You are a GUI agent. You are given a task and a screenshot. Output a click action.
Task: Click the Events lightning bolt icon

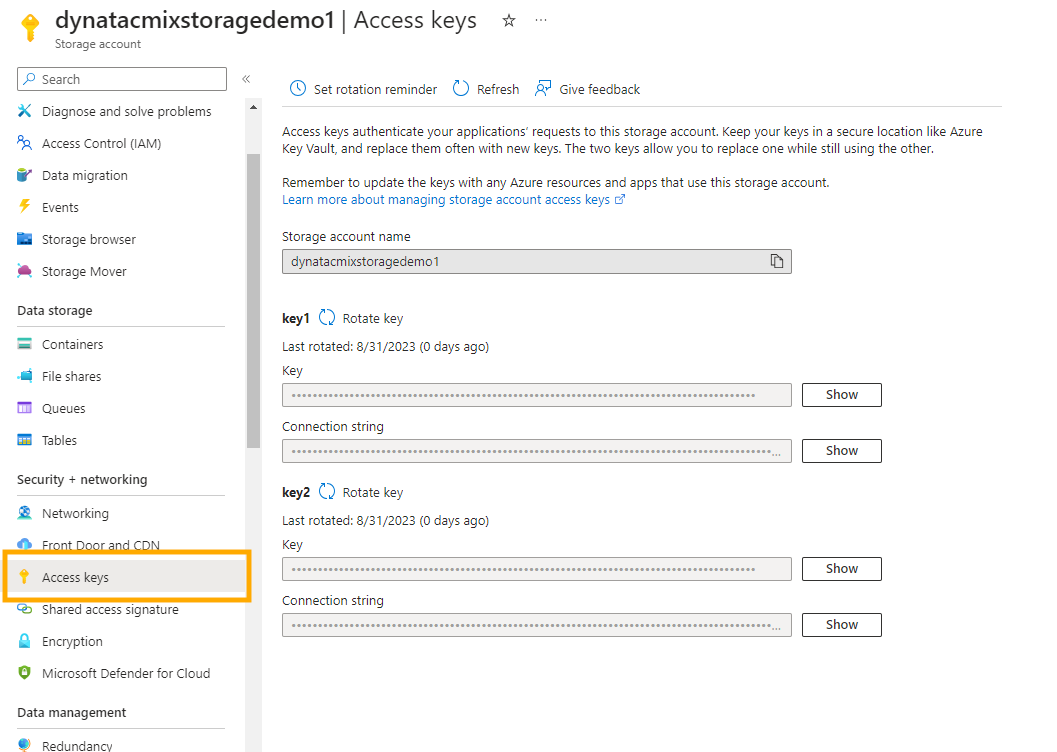[x=24, y=206]
